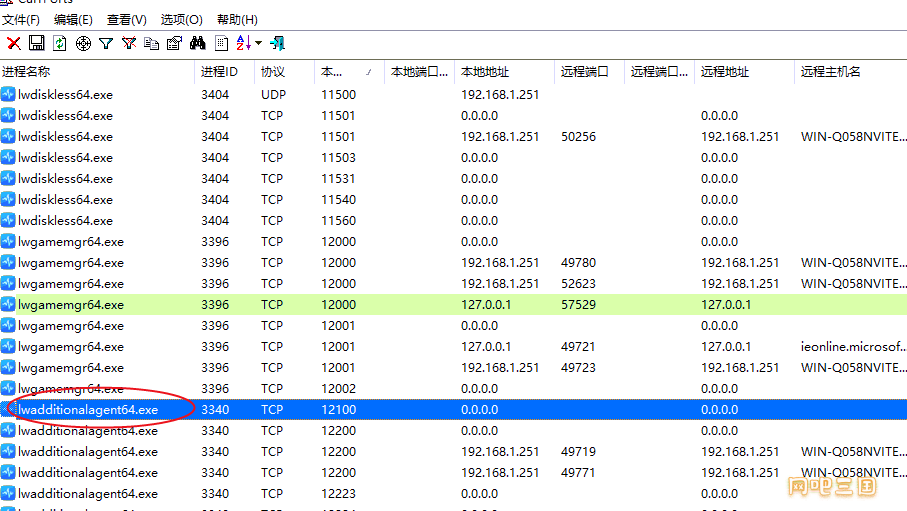The height and width of the screenshot is (511, 907).
Task: Click remote port value 50256
Action: point(578,137)
